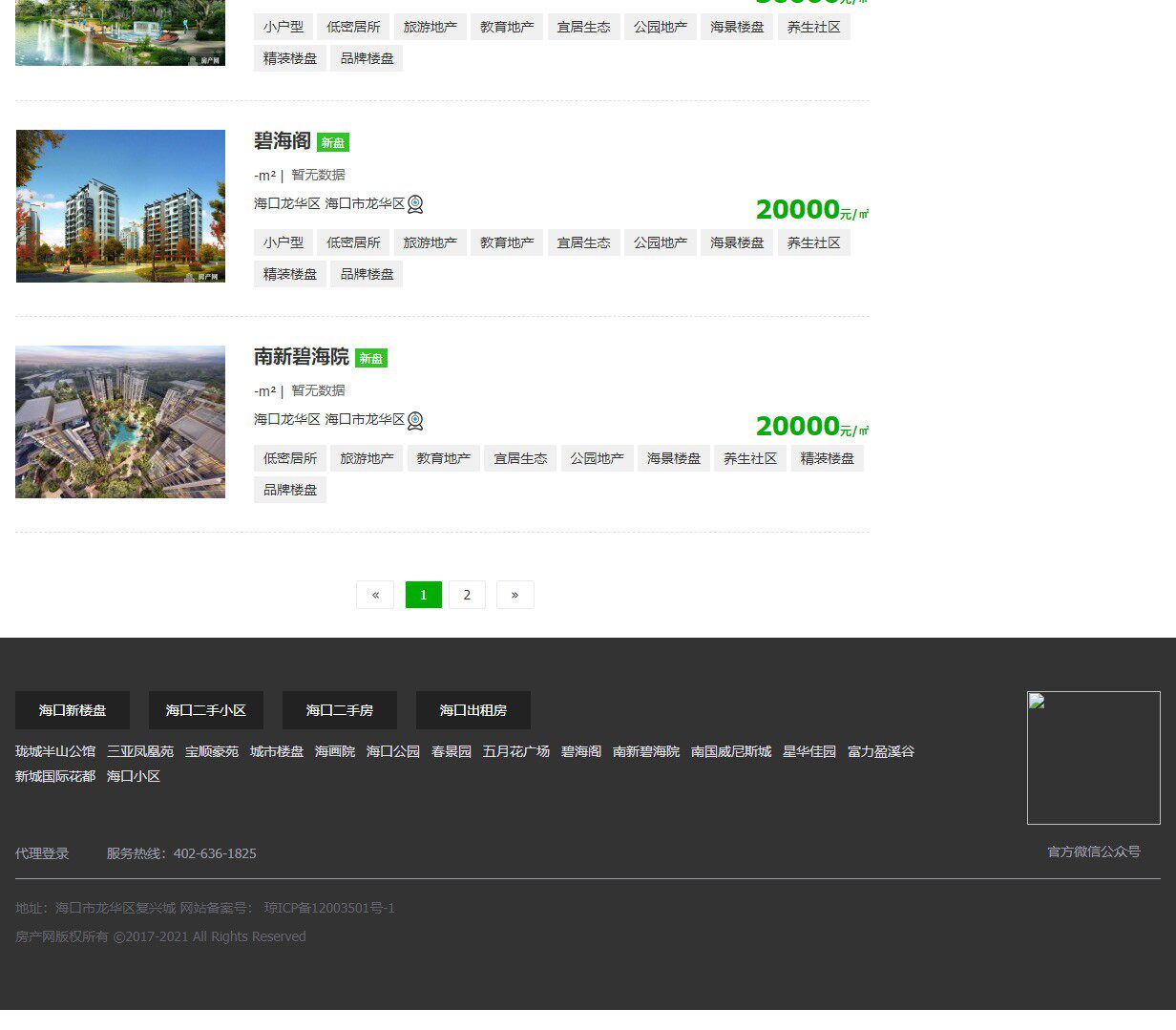Image resolution: width=1176 pixels, height=1030 pixels.
Task: Click the panorama icon beside 碧海阁 location
Action: point(414,203)
